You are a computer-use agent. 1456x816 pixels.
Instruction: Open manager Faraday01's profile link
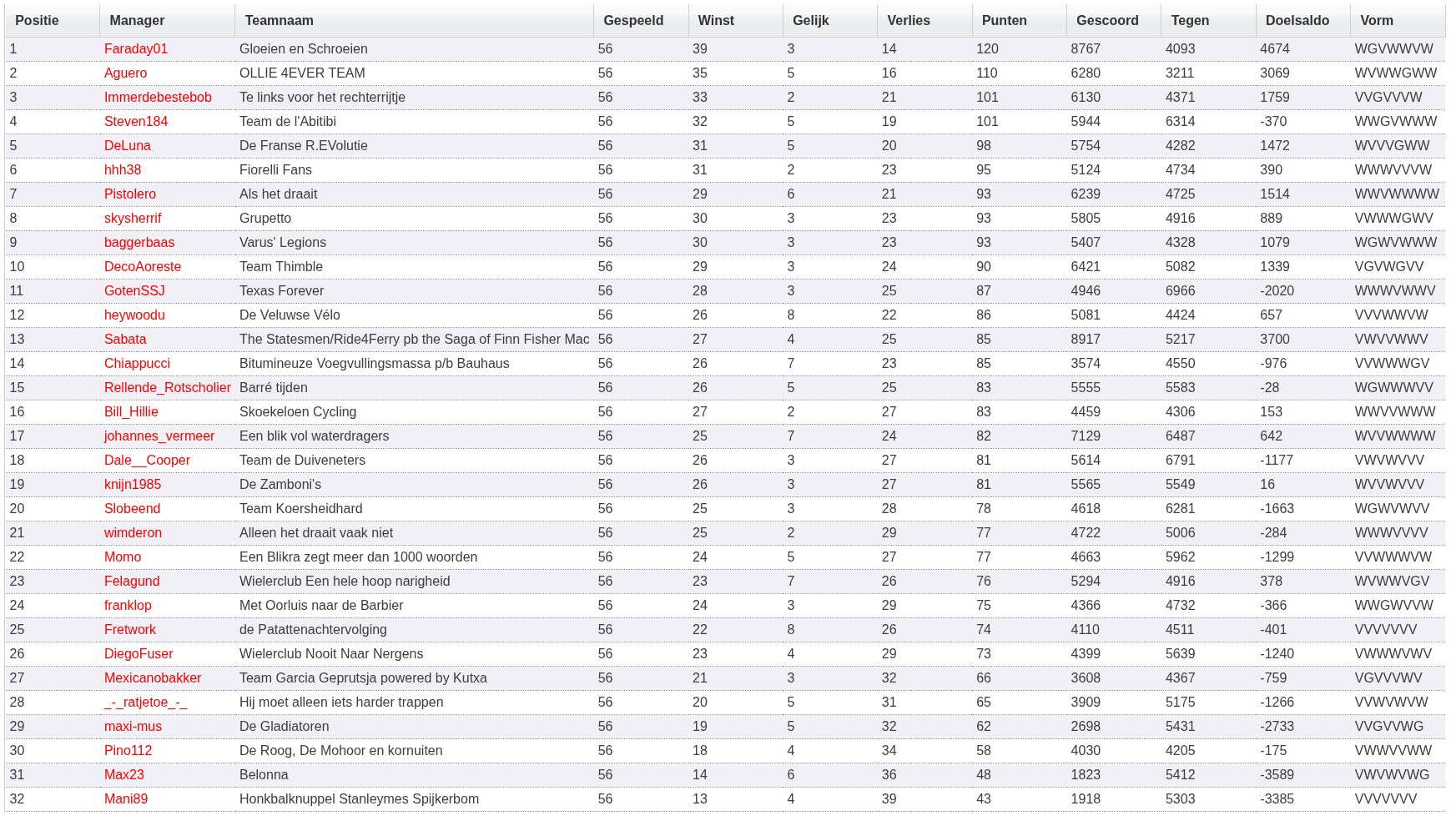click(x=136, y=49)
